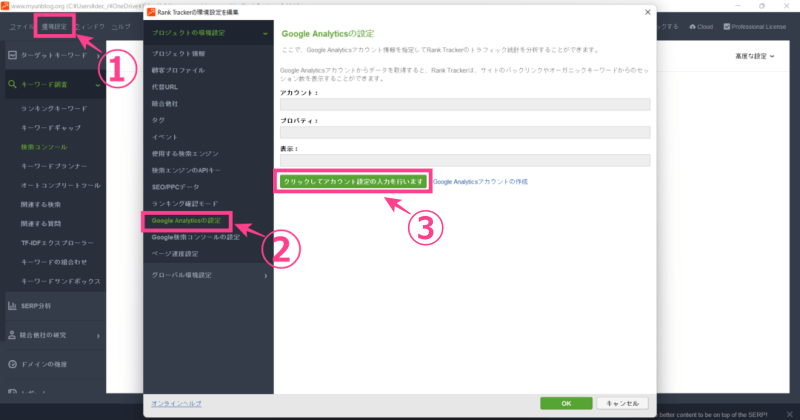
Task: Click the Google Analyticsの設定 heading text
Action: pos(328,34)
